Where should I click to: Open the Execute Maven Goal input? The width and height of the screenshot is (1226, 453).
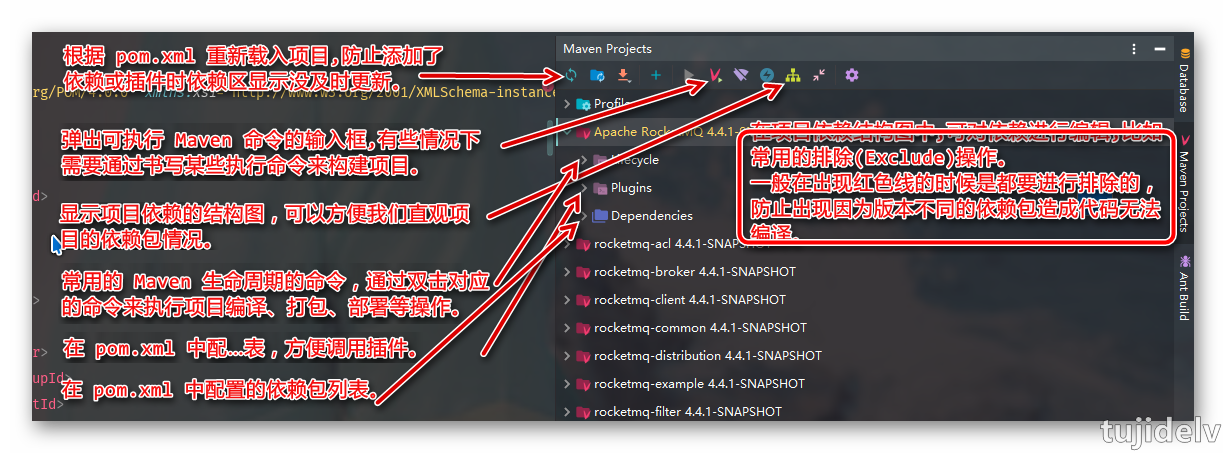click(716, 75)
